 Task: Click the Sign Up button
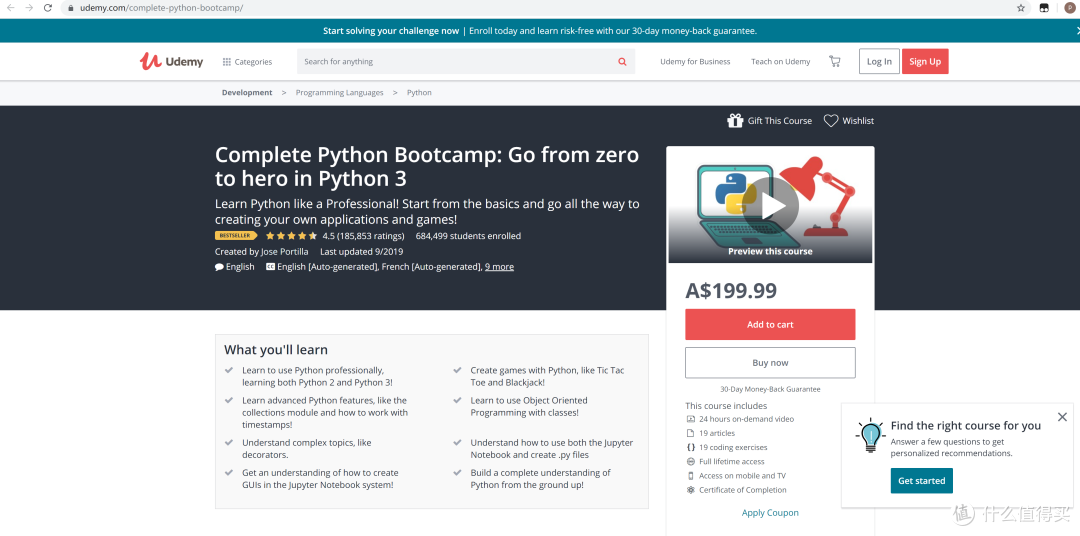pos(925,61)
